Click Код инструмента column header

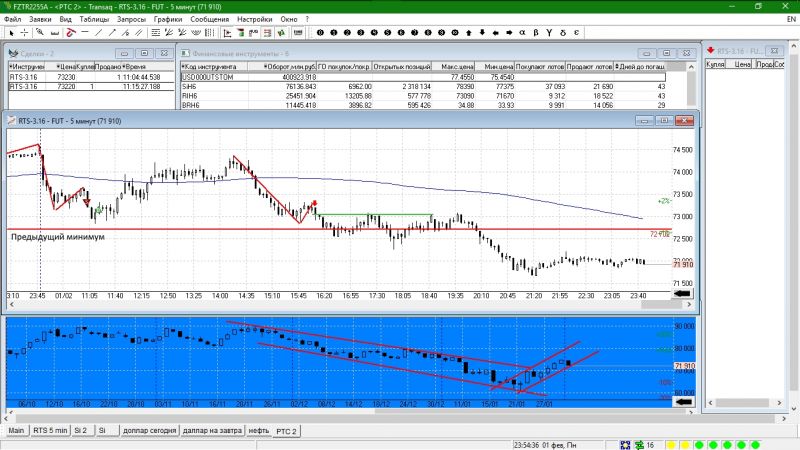tap(214, 67)
